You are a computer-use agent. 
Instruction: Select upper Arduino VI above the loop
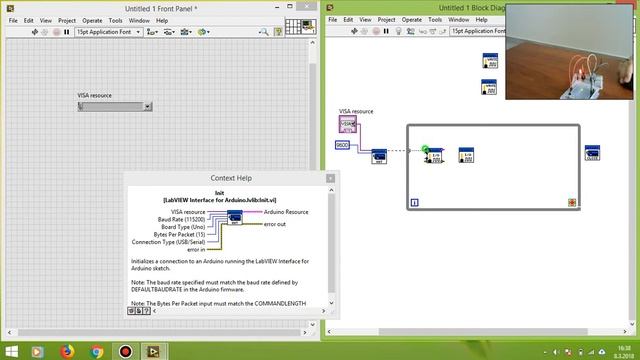point(490,61)
